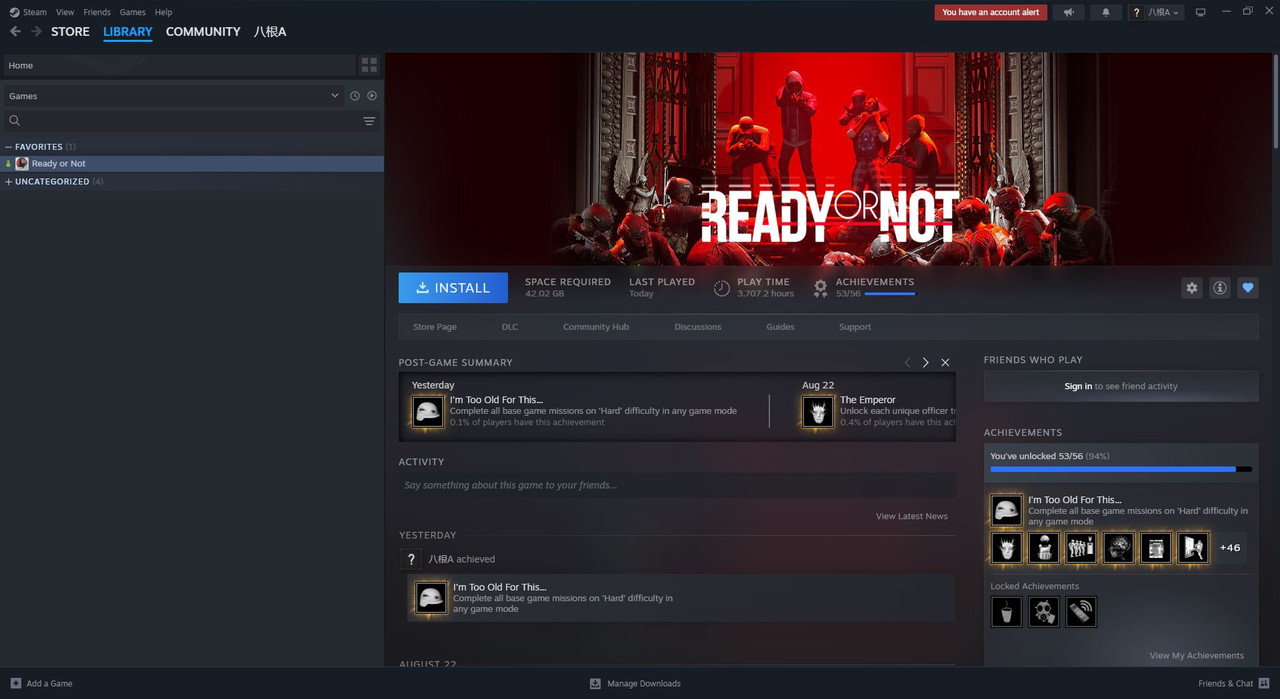The height and width of the screenshot is (699, 1280).
Task: Open game info icon
Action: coord(1219,288)
